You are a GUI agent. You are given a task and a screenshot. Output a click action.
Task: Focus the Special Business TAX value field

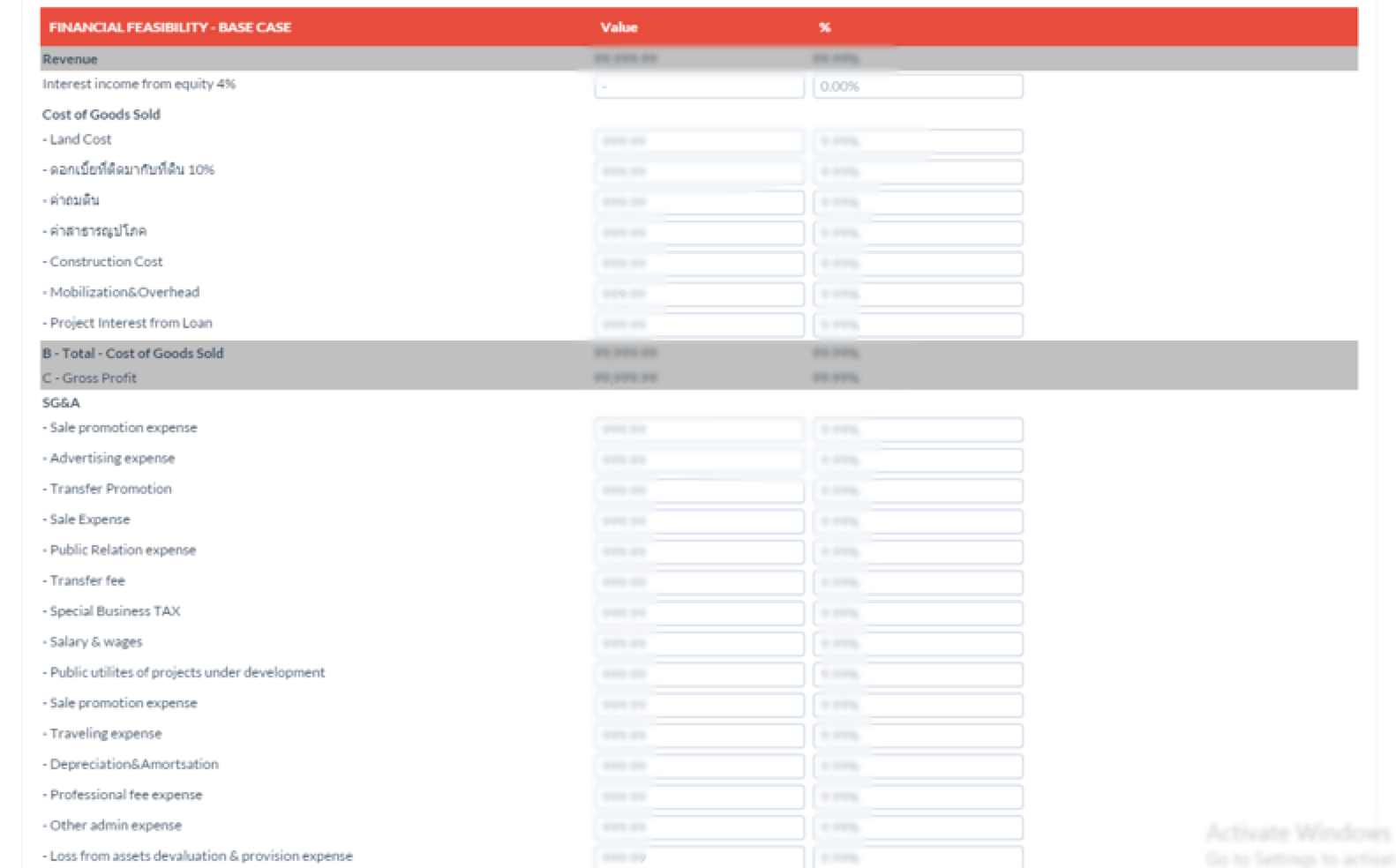point(699,613)
